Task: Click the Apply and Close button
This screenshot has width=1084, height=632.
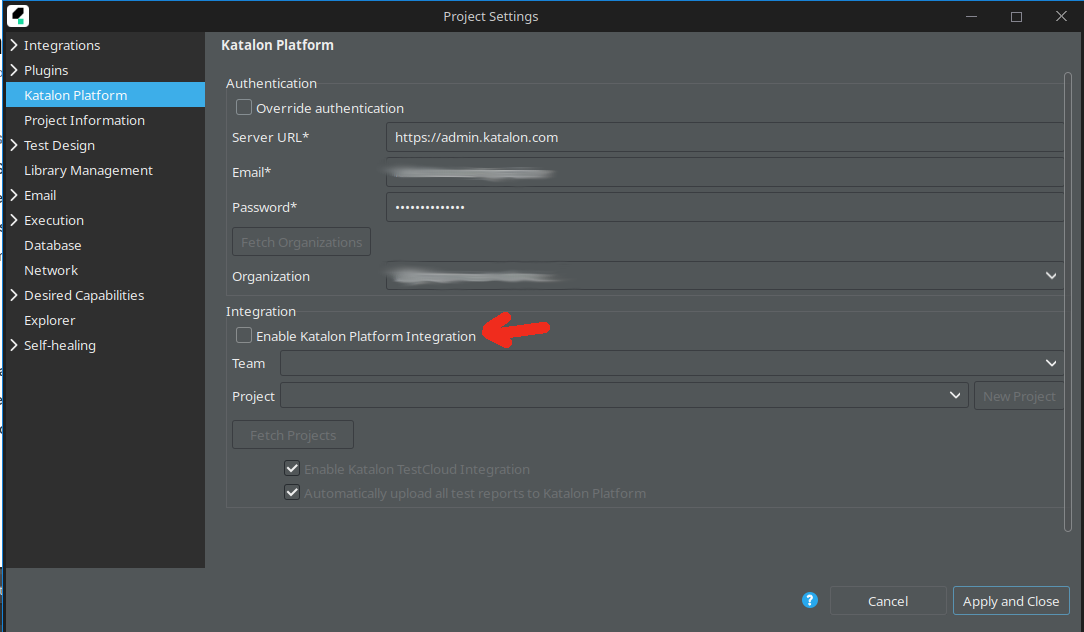Action: [x=1011, y=600]
